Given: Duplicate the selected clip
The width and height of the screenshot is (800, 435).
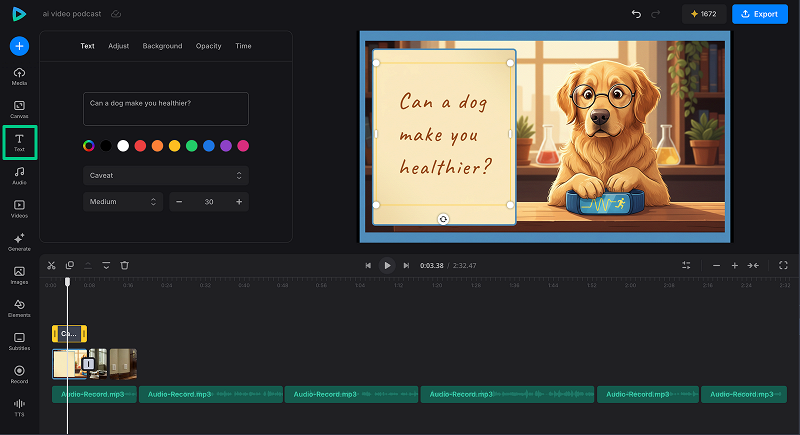Looking at the screenshot, I should tap(70, 265).
